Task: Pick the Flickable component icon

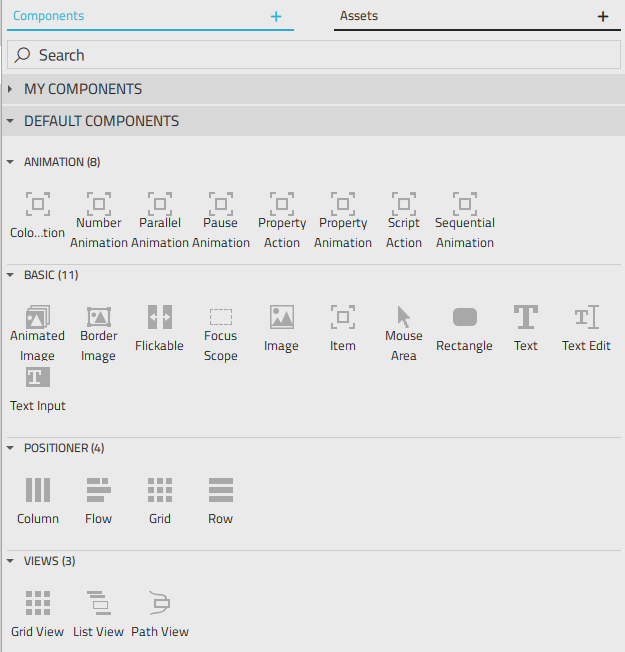Action: pyautogui.click(x=160, y=318)
